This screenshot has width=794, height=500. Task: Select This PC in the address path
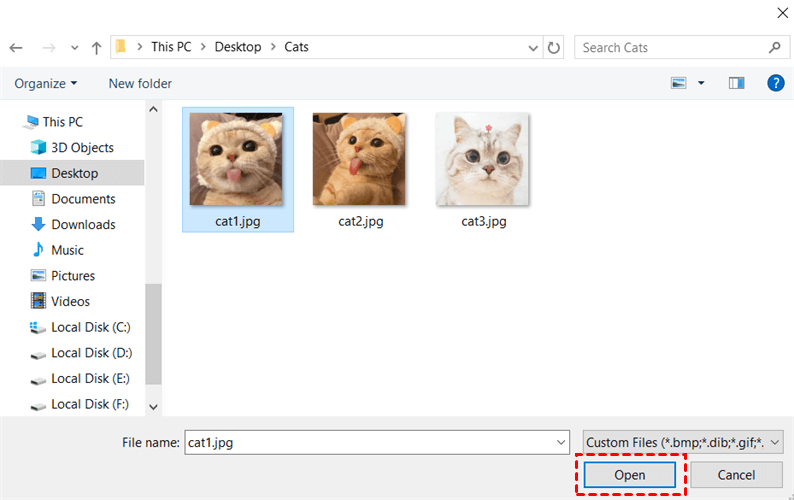[x=171, y=47]
